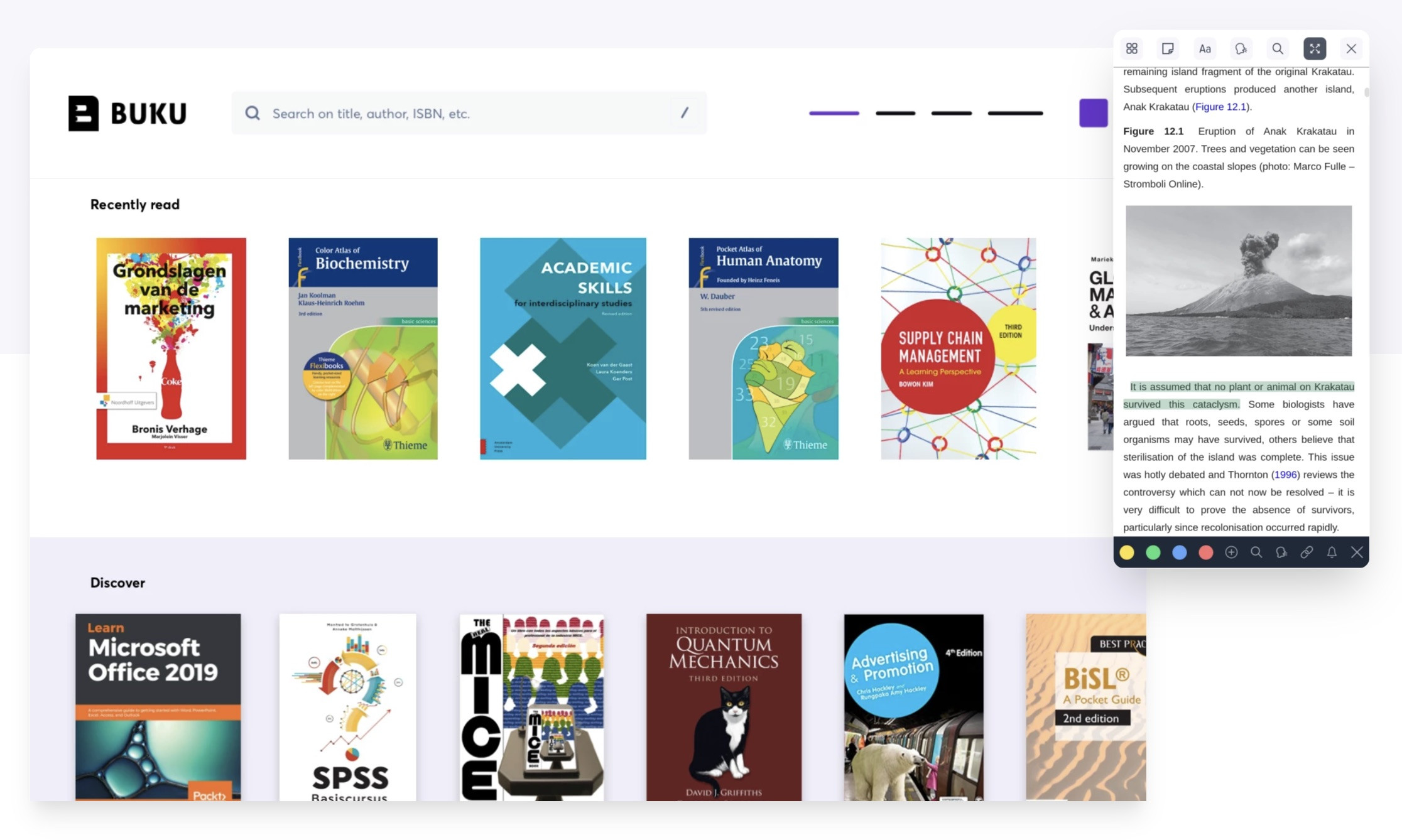Copy link with the chain icon
Image resolution: width=1402 pixels, height=840 pixels.
point(1307,552)
